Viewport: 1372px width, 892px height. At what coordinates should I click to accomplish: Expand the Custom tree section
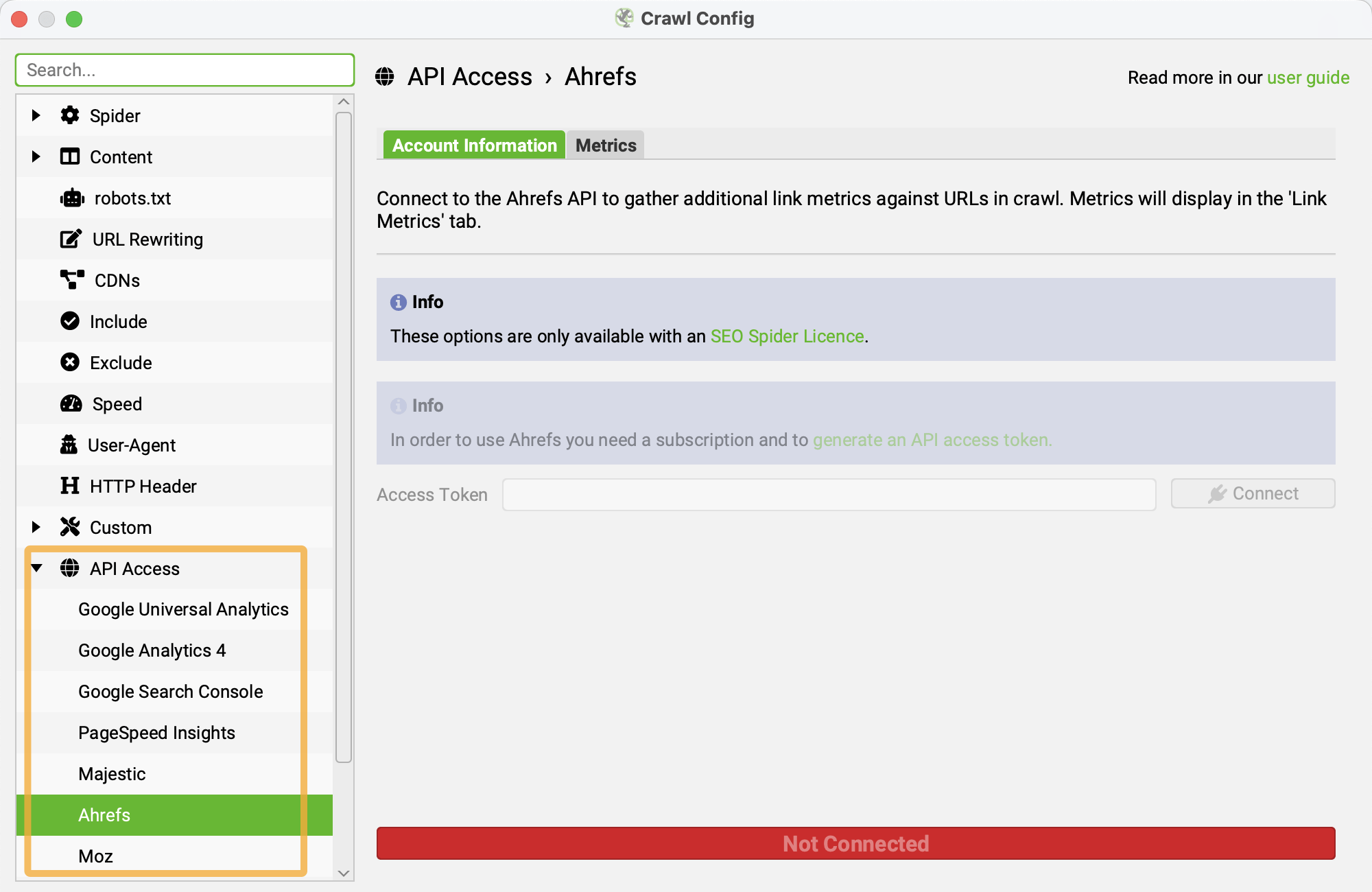(36, 527)
